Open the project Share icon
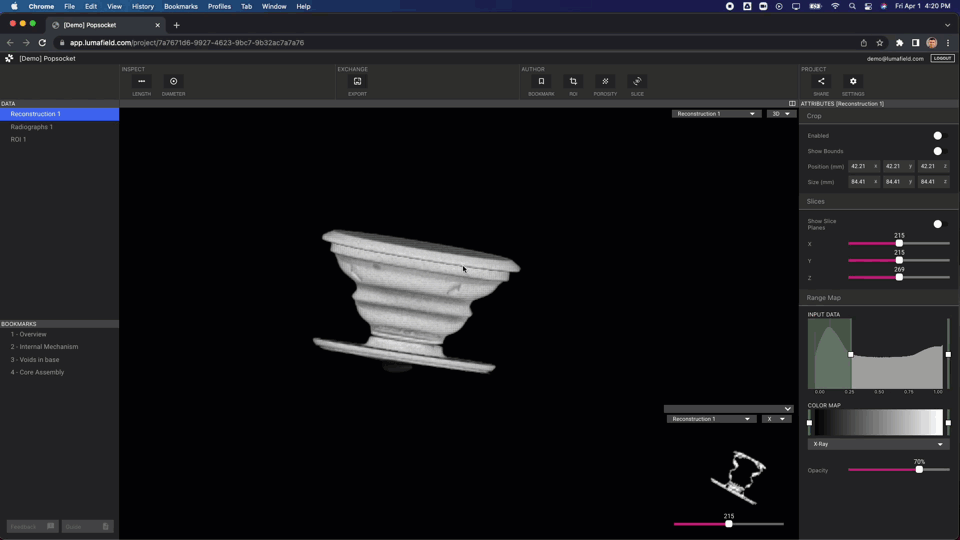Image resolution: width=960 pixels, height=540 pixels. coord(821,82)
